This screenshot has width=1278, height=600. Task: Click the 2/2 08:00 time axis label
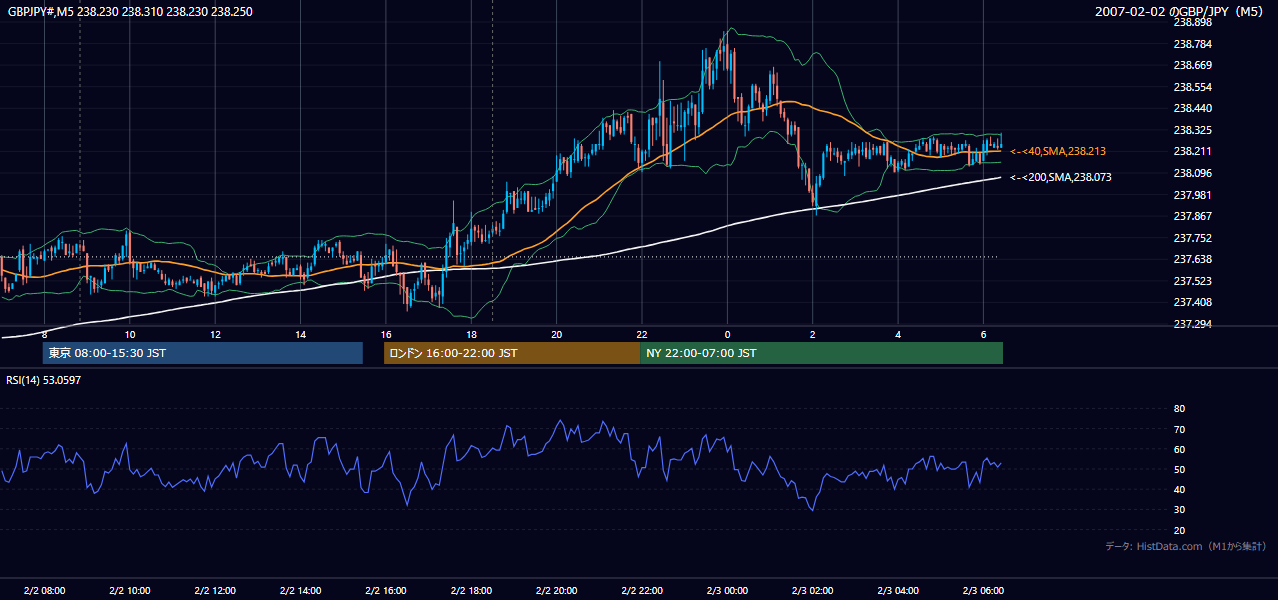[x=44, y=590]
